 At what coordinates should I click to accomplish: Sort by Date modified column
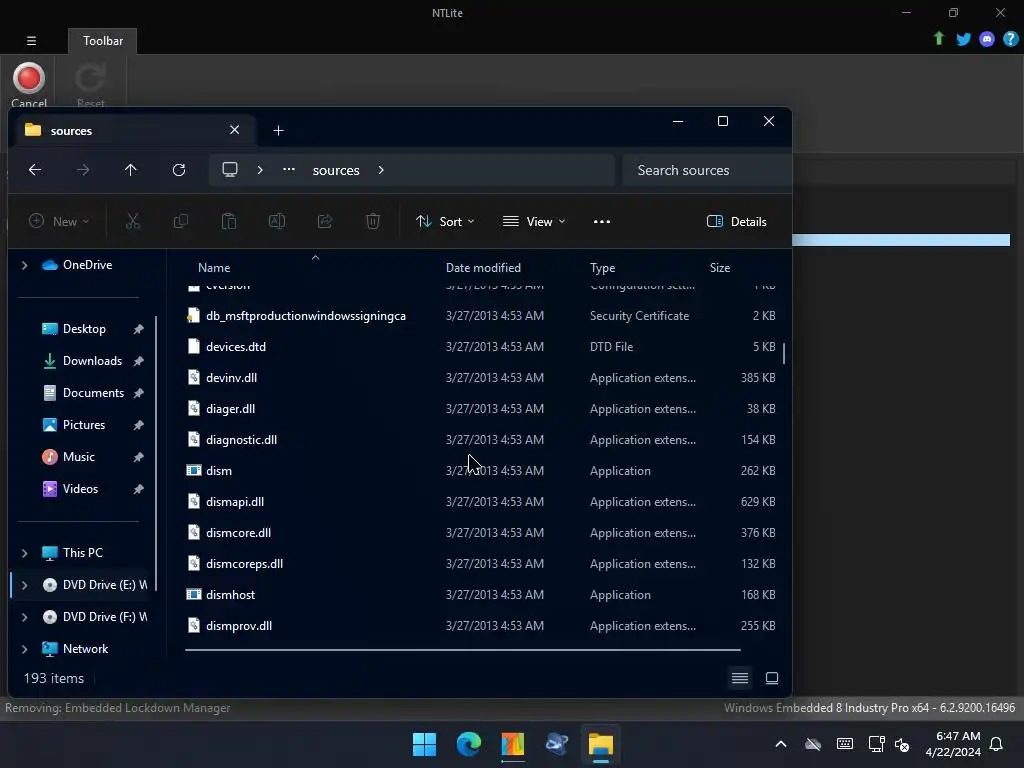483,268
